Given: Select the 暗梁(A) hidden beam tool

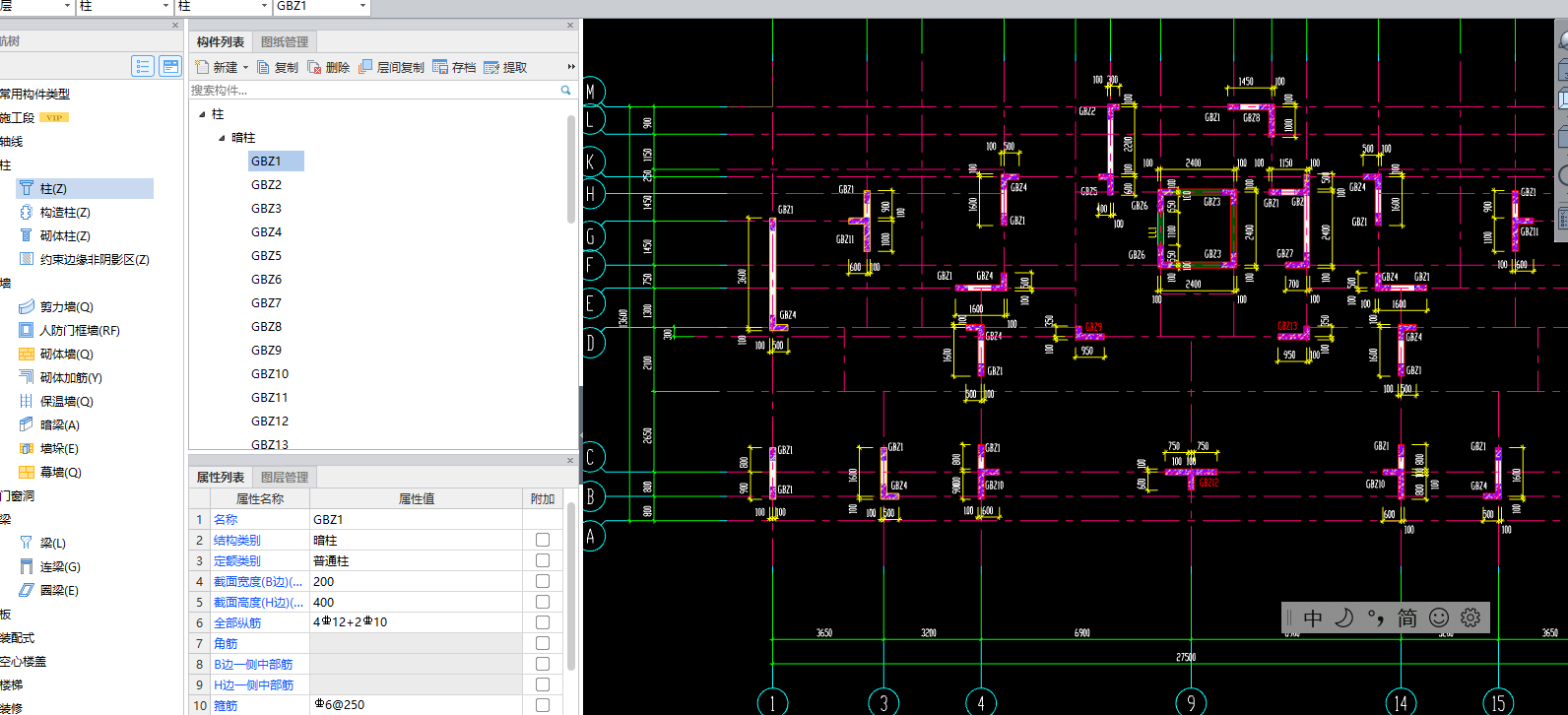Looking at the screenshot, I should pos(50,424).
